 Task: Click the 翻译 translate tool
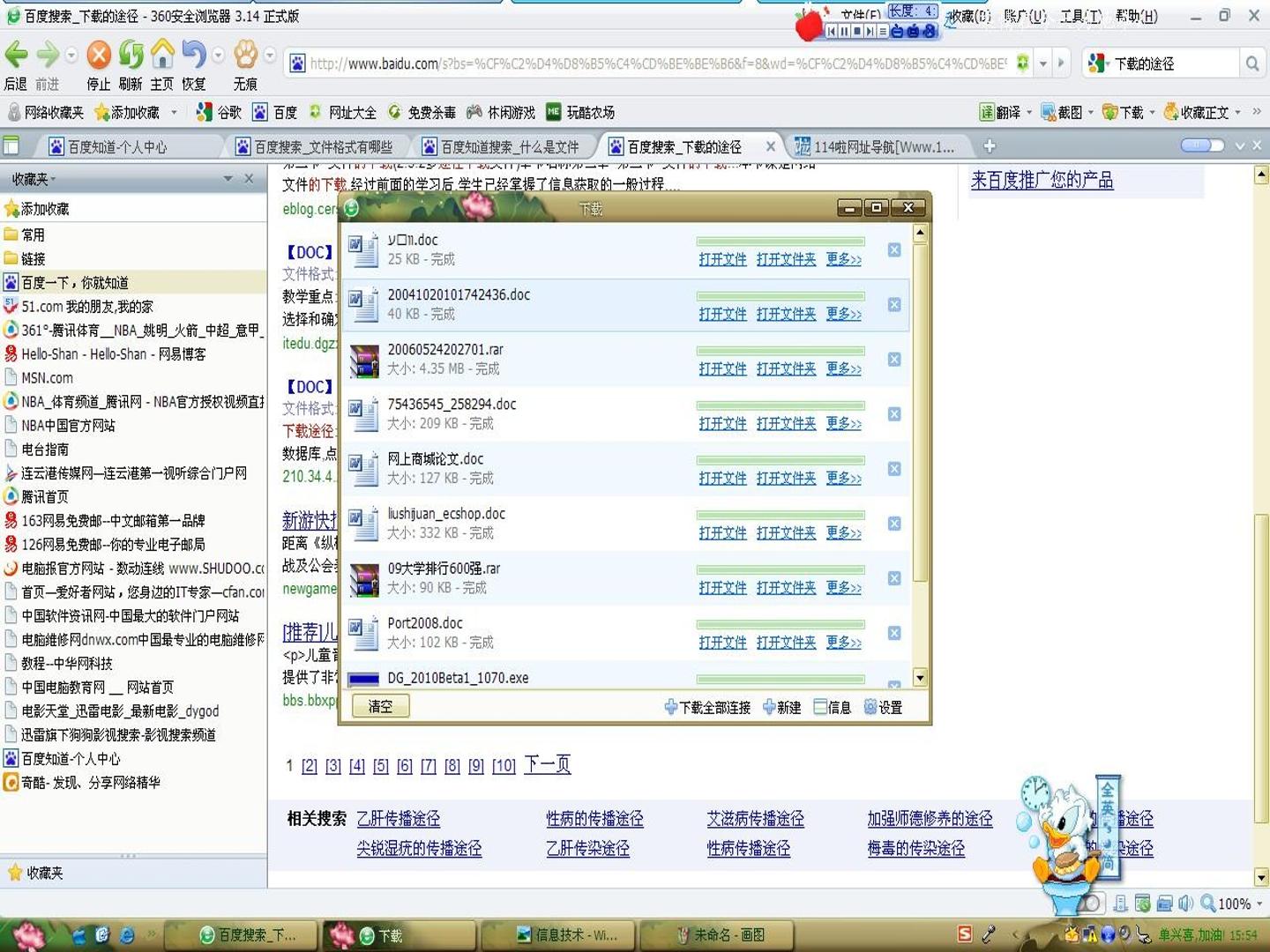(x=1000, y=112)
